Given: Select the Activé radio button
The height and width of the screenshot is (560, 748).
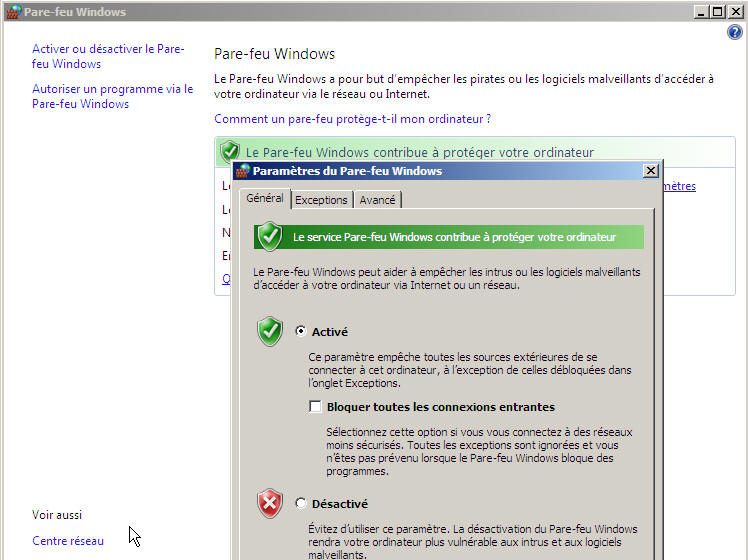Looking at the screenshot, I should (301, 331).
